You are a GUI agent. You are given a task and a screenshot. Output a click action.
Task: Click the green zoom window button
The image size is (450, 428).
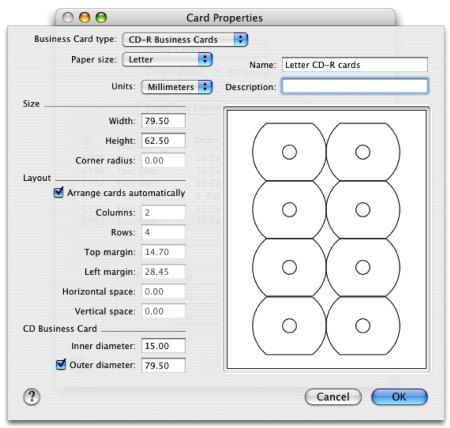coord(101,17)
